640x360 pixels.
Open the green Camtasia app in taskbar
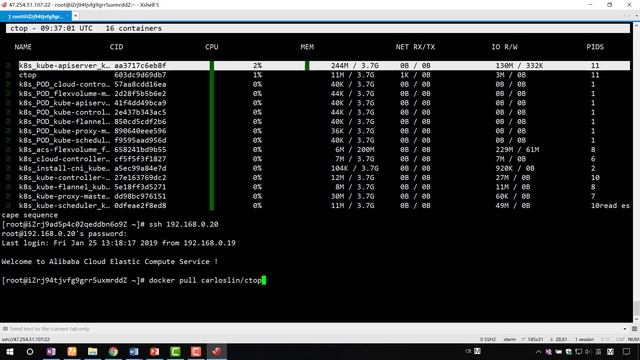pyautogui.click(x=175, y=351)
